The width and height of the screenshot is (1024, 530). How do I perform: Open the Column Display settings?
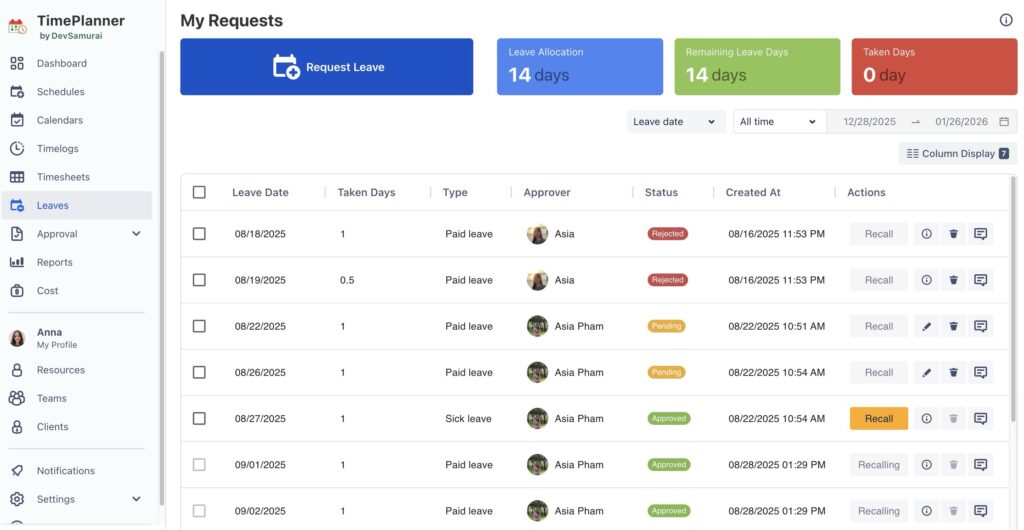click(x=957, y=154)
